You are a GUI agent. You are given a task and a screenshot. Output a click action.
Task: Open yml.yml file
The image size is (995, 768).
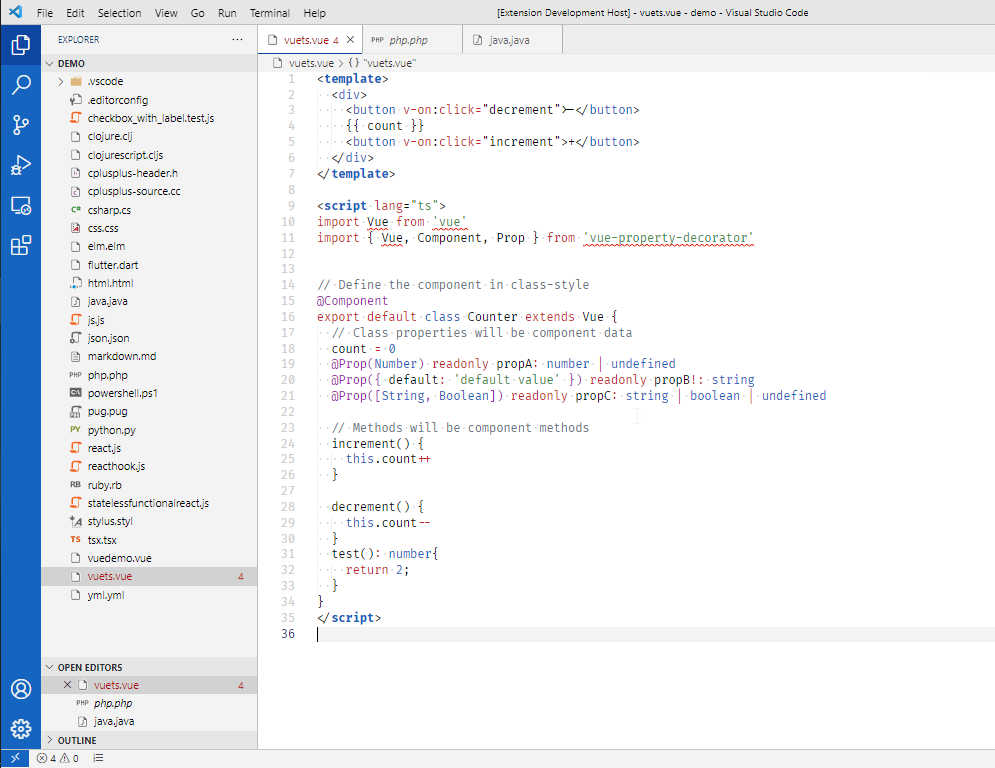pos(149,595)
